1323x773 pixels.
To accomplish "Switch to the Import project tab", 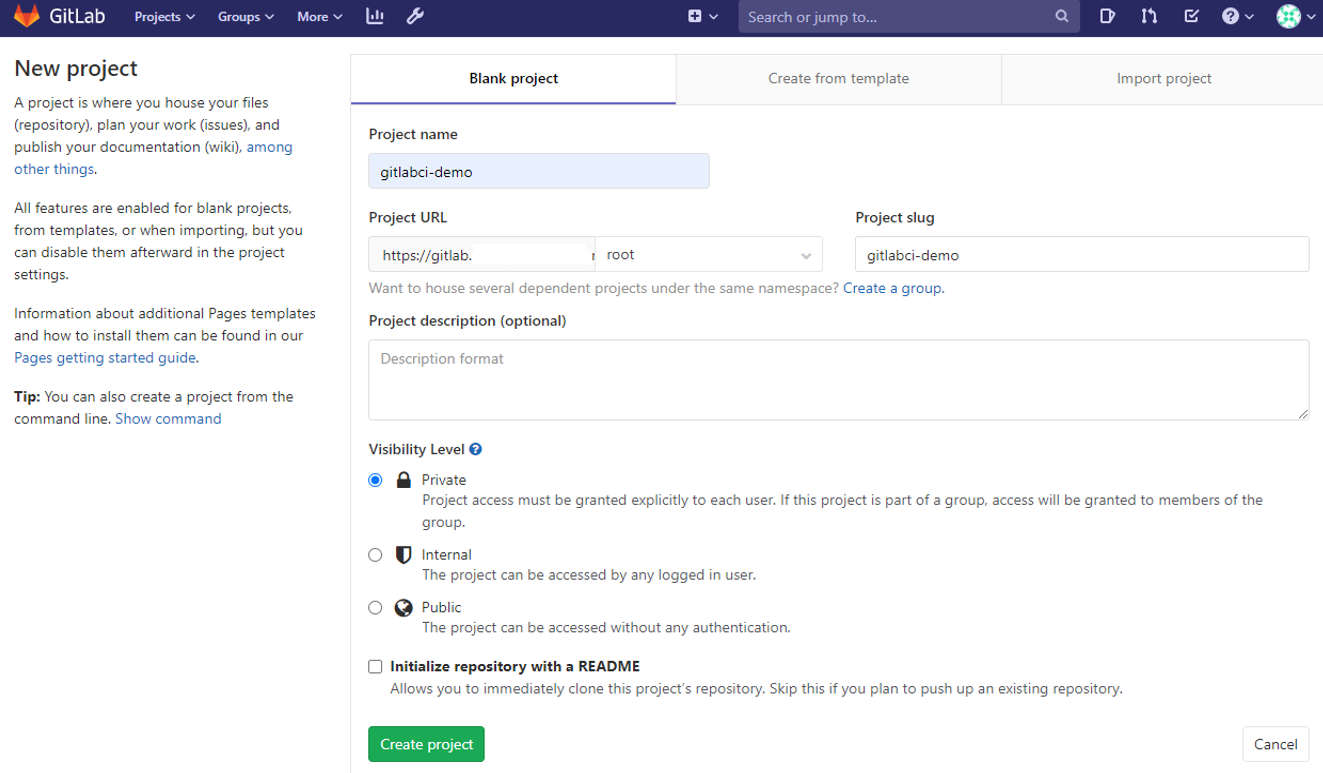I will (x=1163, y=79).
